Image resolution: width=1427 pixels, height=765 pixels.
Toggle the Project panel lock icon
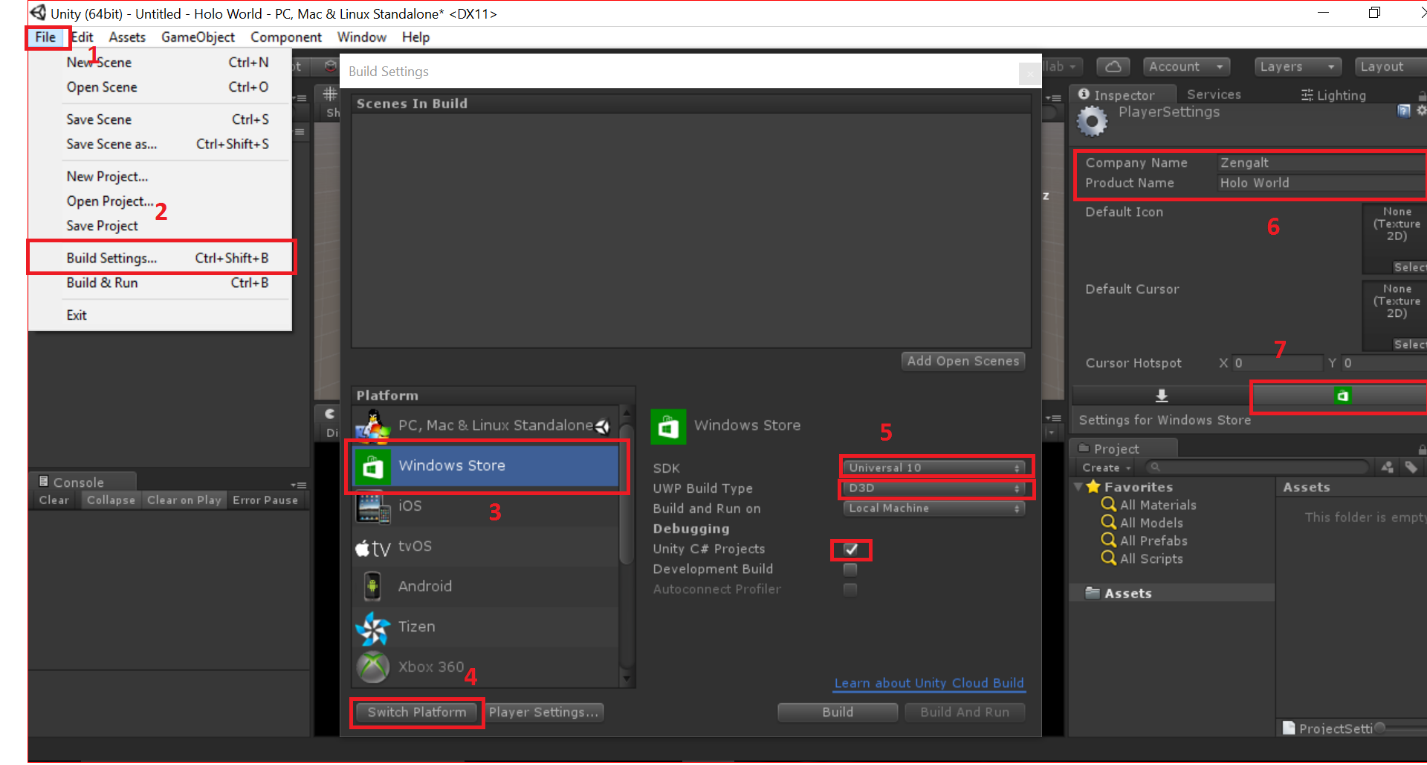point(1422,449)
